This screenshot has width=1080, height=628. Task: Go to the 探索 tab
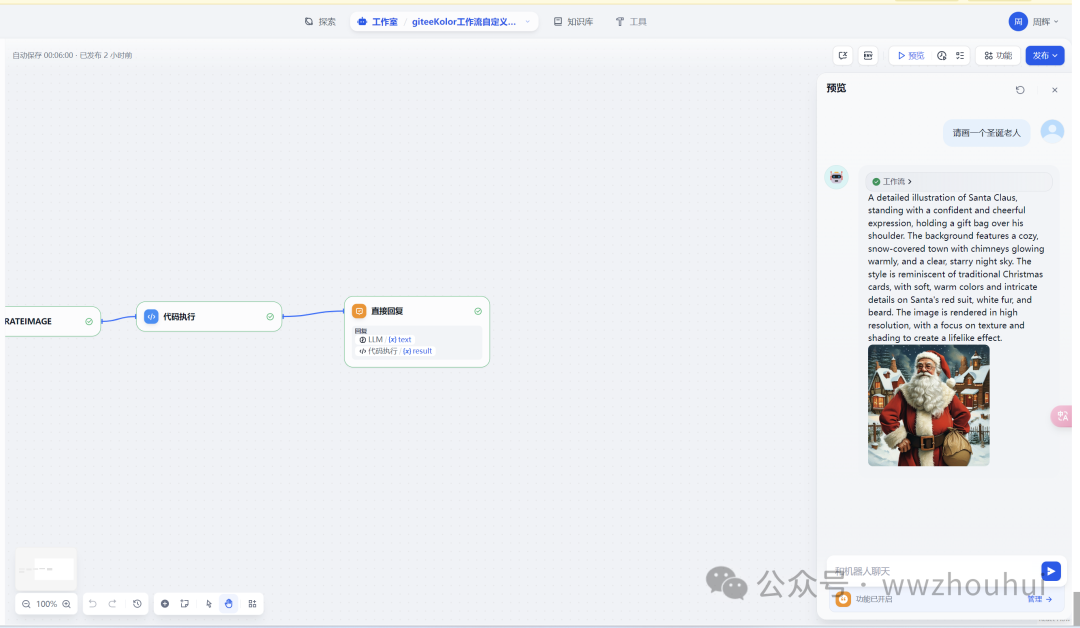[320, 21]
